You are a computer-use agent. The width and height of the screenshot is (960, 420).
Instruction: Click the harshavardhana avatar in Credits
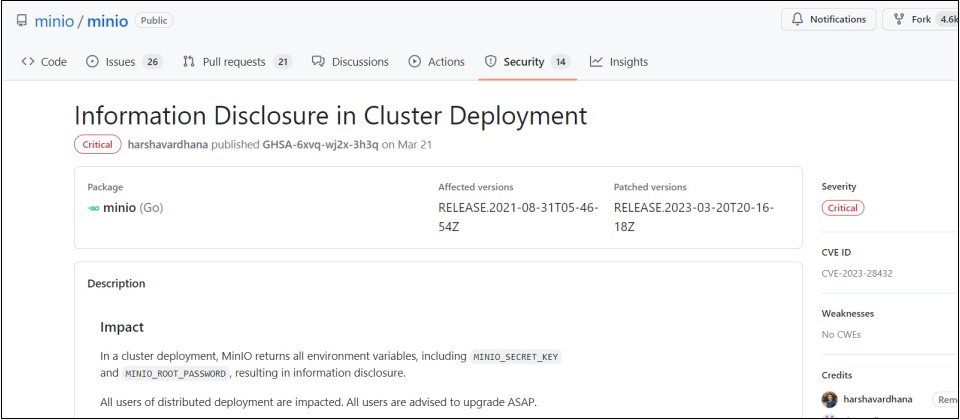[830, 400]
